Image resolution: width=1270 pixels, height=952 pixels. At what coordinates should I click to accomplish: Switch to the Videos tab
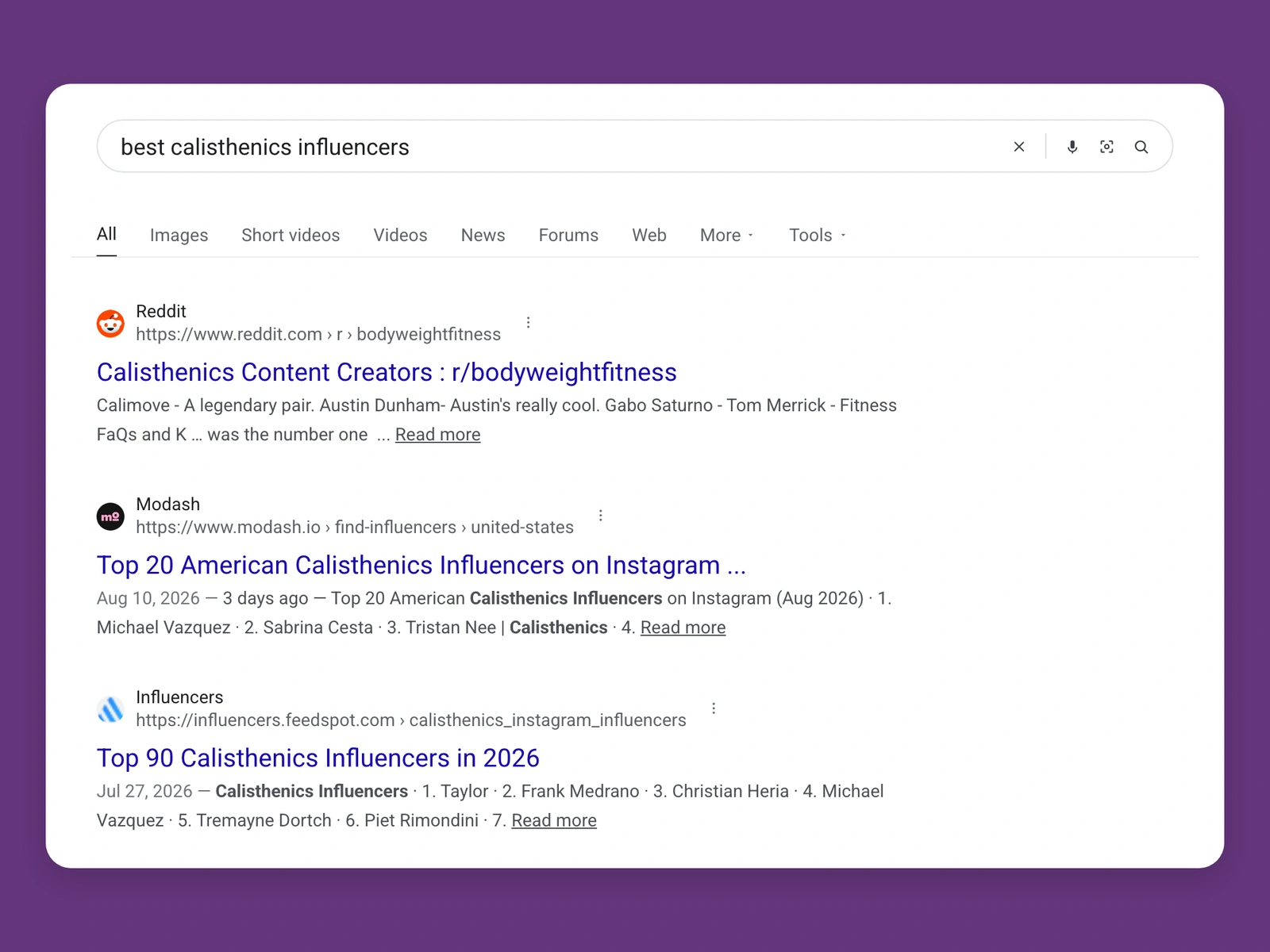click(x=400, y=236)
